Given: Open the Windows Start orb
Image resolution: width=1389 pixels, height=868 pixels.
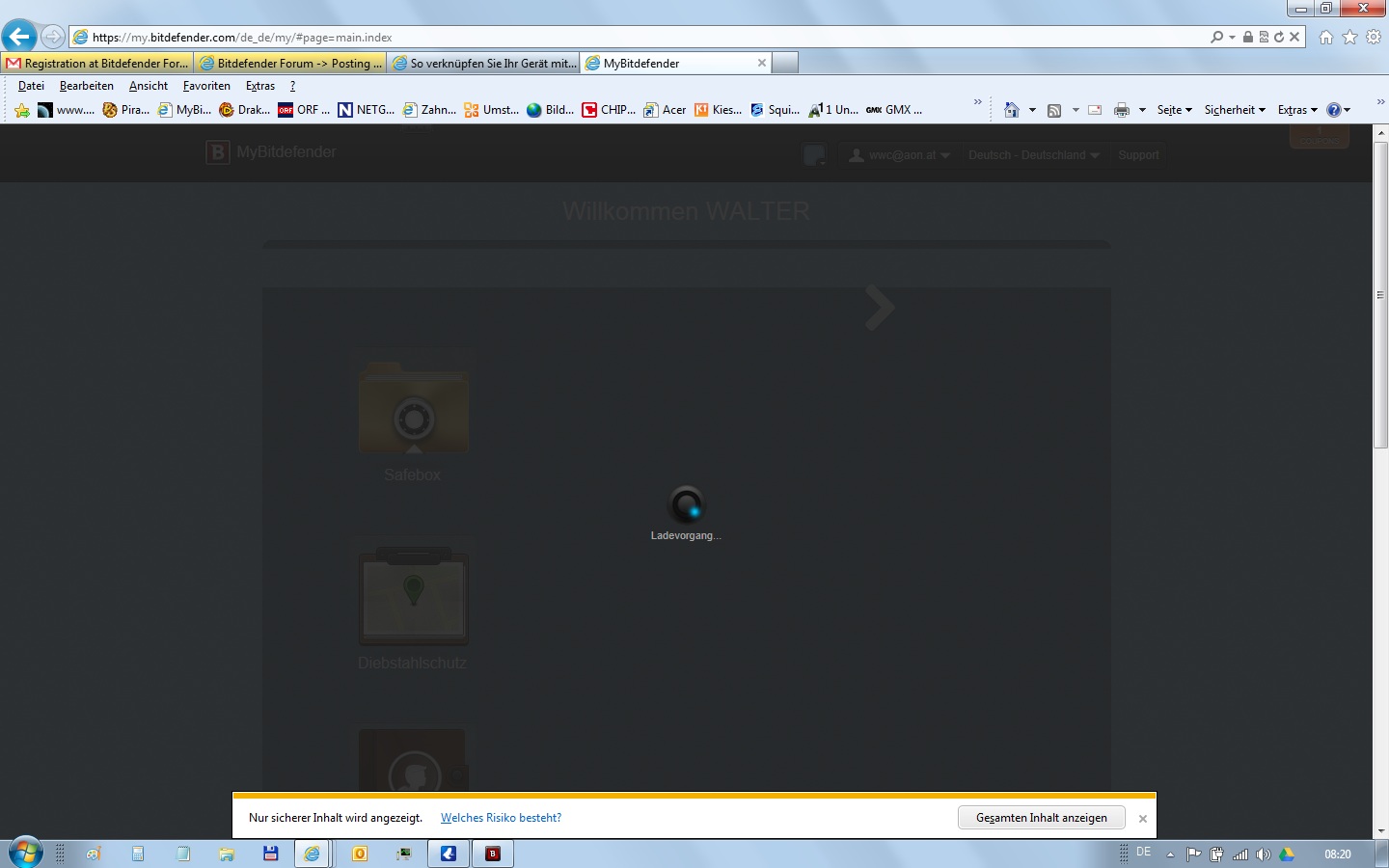Looking at the screenshot, I should 25,853.
